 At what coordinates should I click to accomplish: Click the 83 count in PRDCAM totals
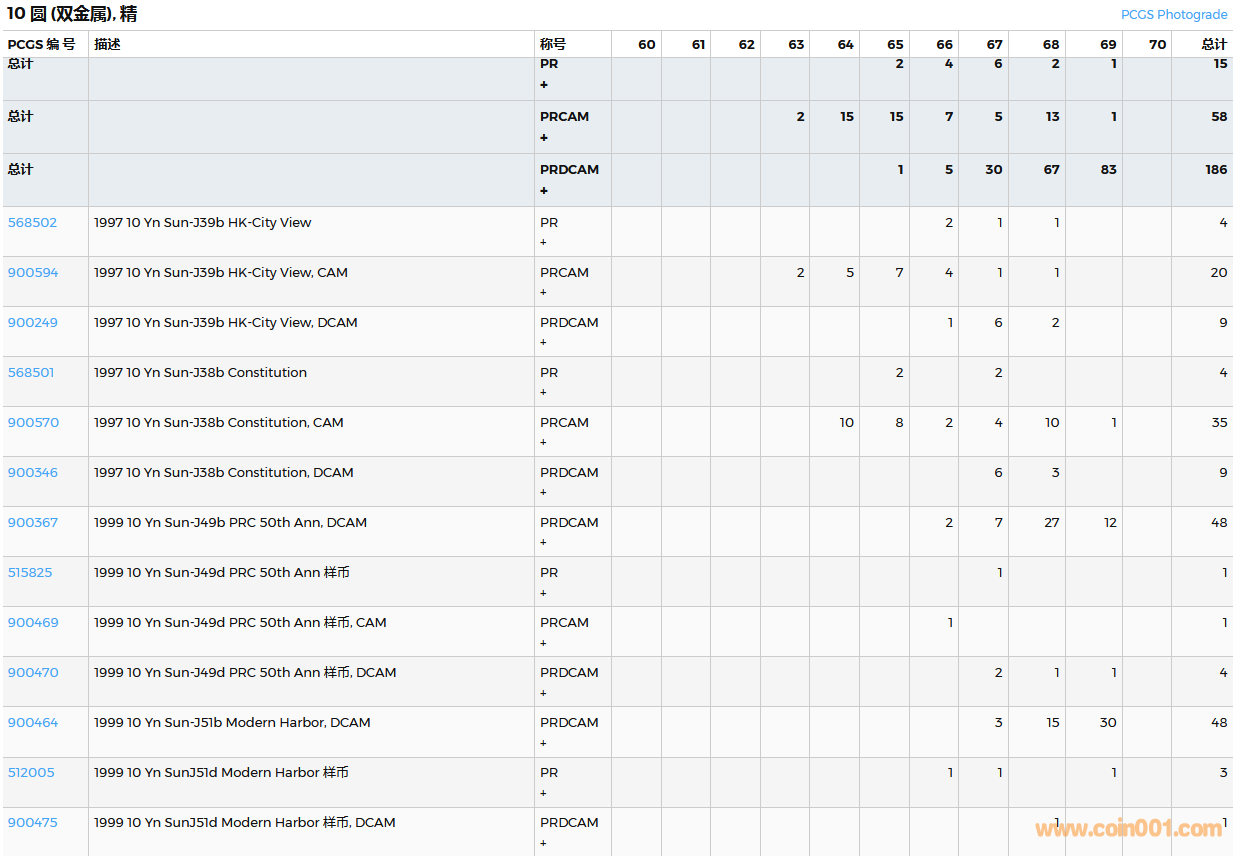click(x=1107, y=170)
